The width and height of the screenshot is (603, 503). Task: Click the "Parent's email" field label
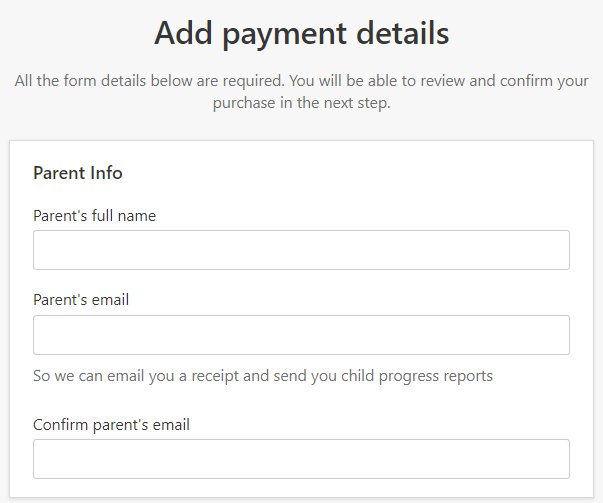click(81, 300)
